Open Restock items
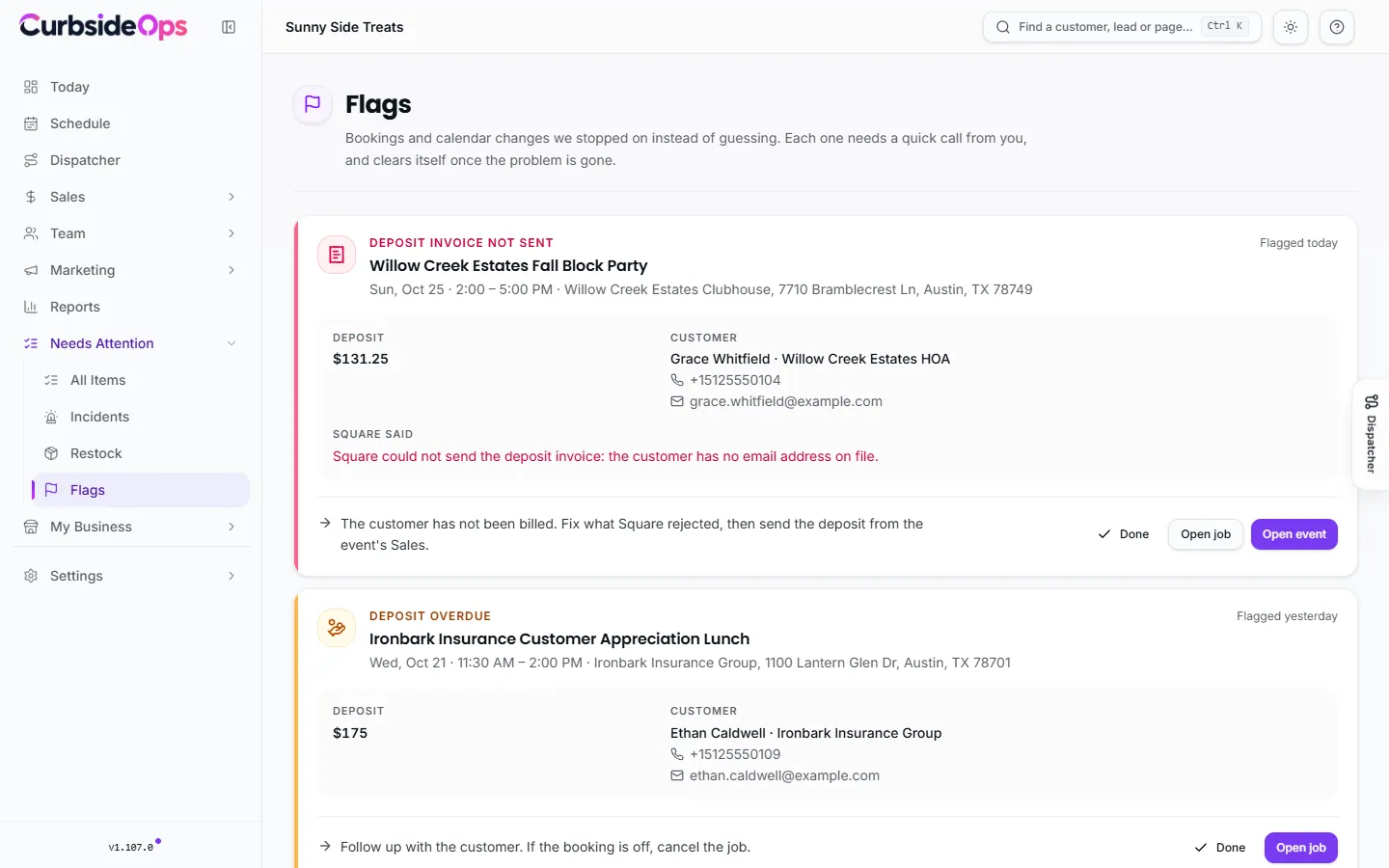This screenshot has width=1389, height=868. coord(141,453)
